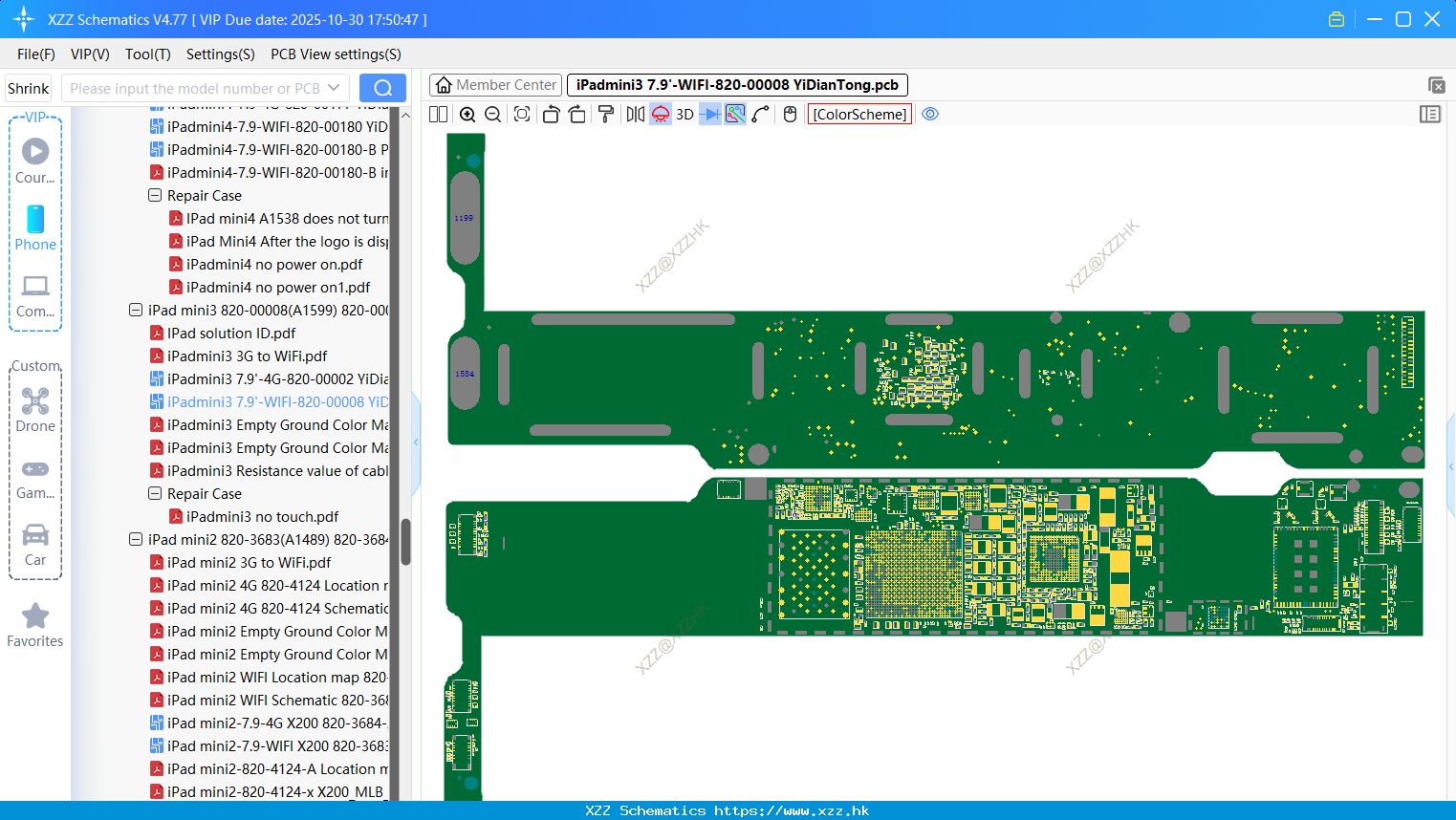The height and width of the screenshot is (820, 1456).
Task: Open IPad solution ID.pdf
Action: click(x=223, y=333)
